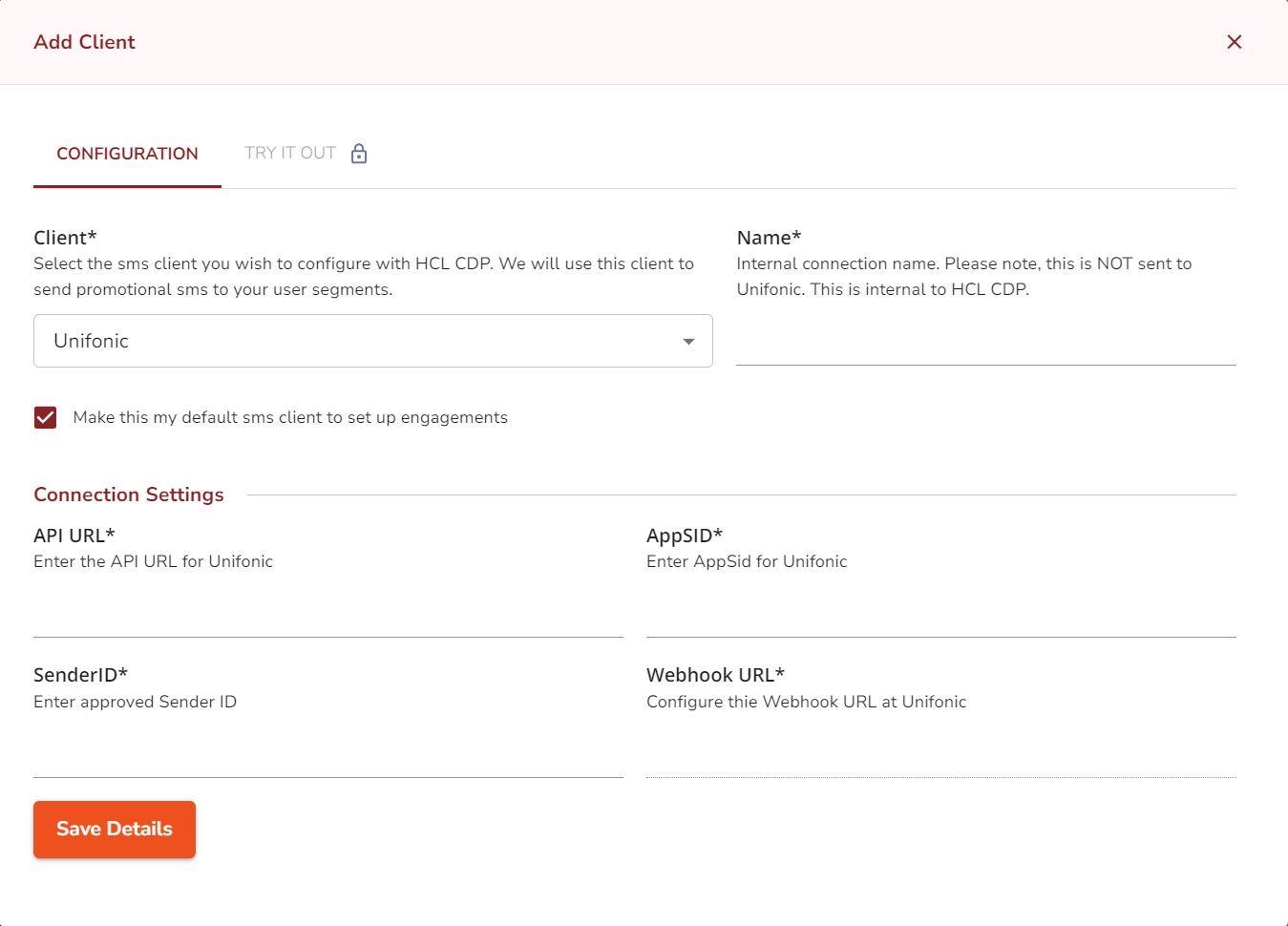Click the lock icon beside Try It Out
Screen dimensions: 1288x926
tap(359, 154)
